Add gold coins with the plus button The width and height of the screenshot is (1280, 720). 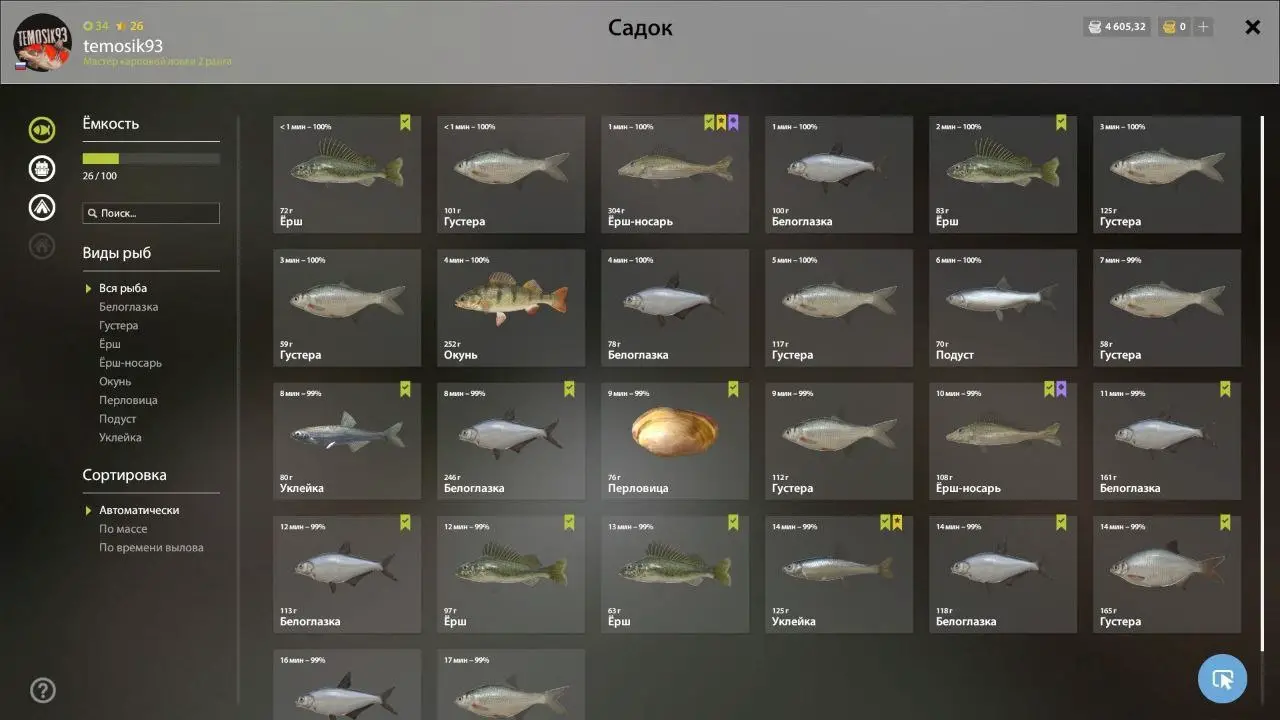(x=1203, y=27)
